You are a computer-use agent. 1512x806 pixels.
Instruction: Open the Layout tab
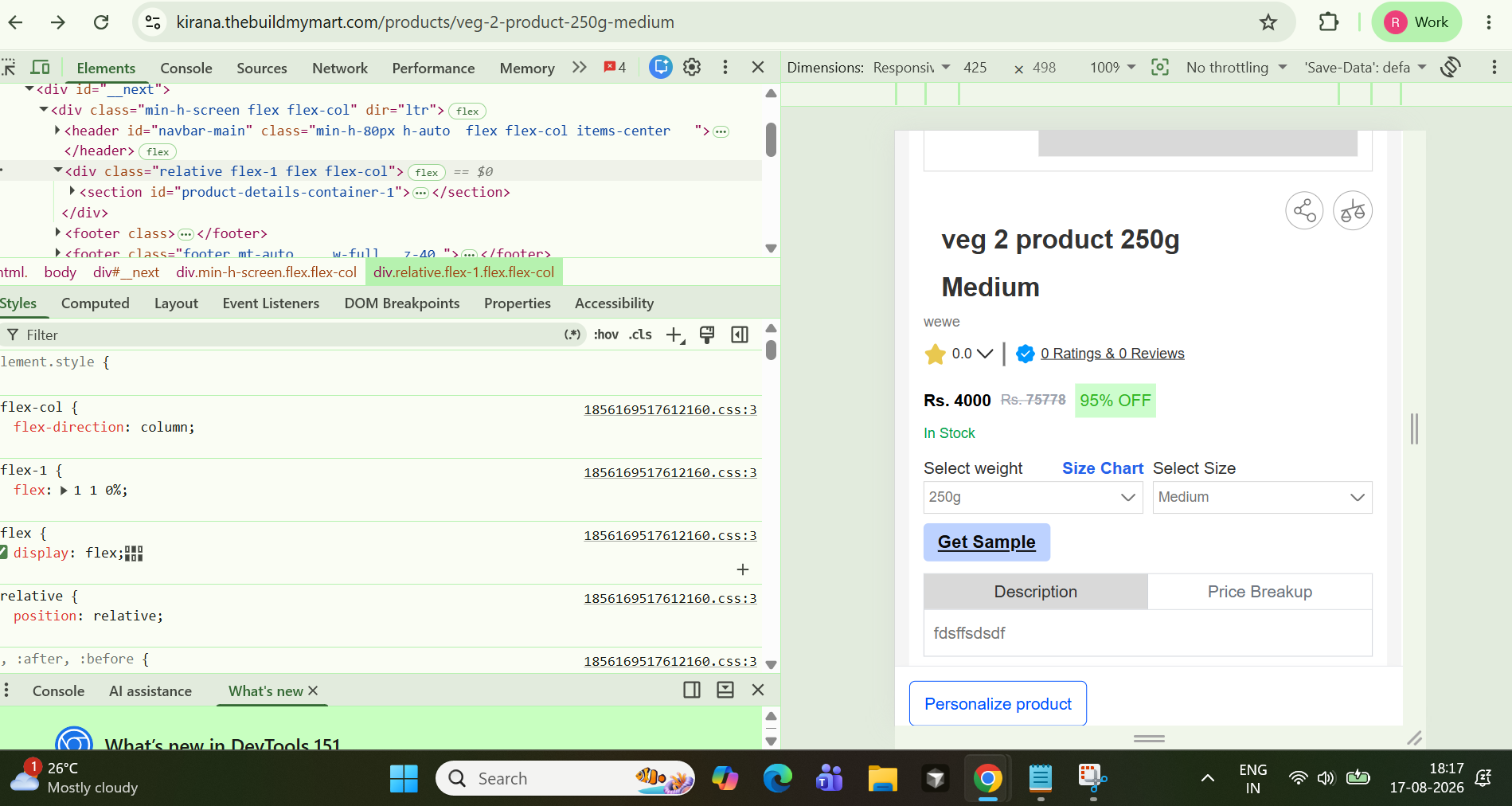tap(176, 303)
